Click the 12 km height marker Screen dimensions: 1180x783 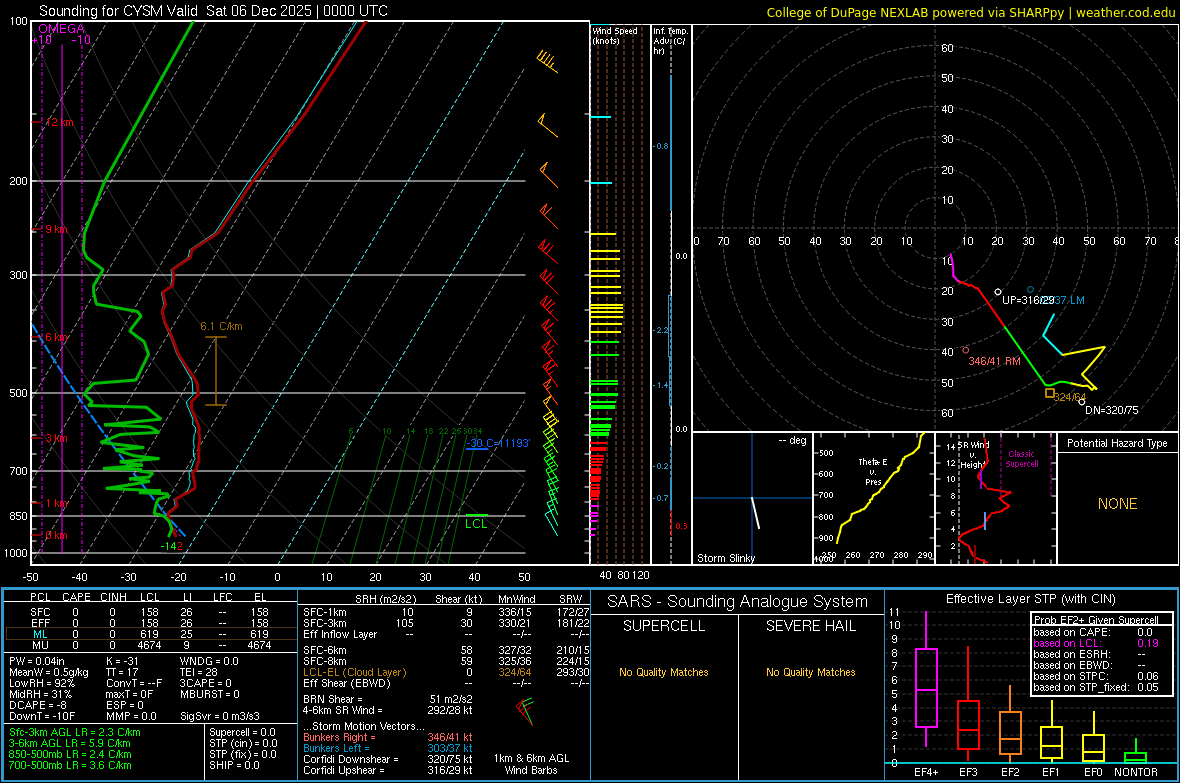pyautogui.click(x=59, y=122)
